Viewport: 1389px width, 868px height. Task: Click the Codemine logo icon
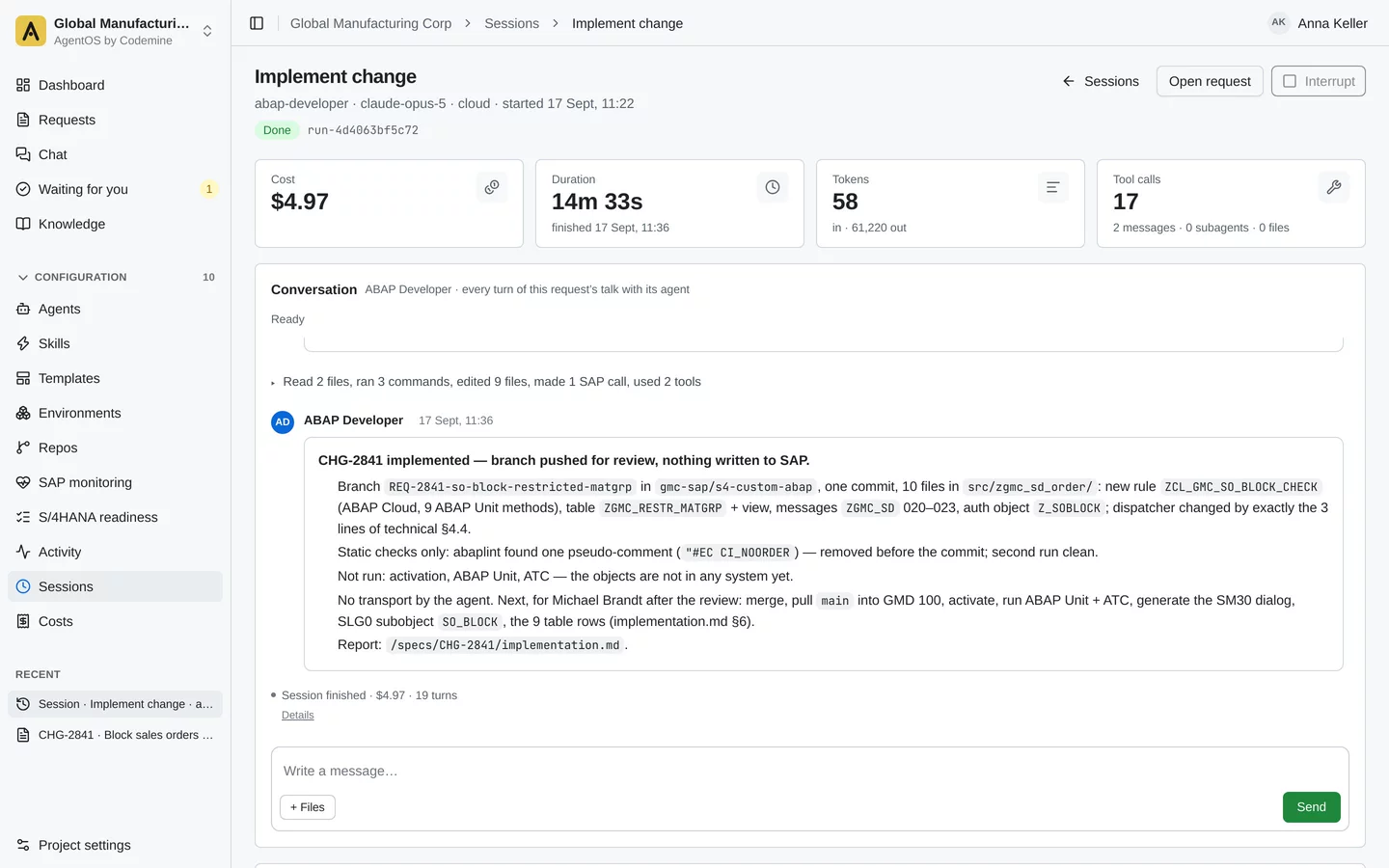(x=31, y=31)
